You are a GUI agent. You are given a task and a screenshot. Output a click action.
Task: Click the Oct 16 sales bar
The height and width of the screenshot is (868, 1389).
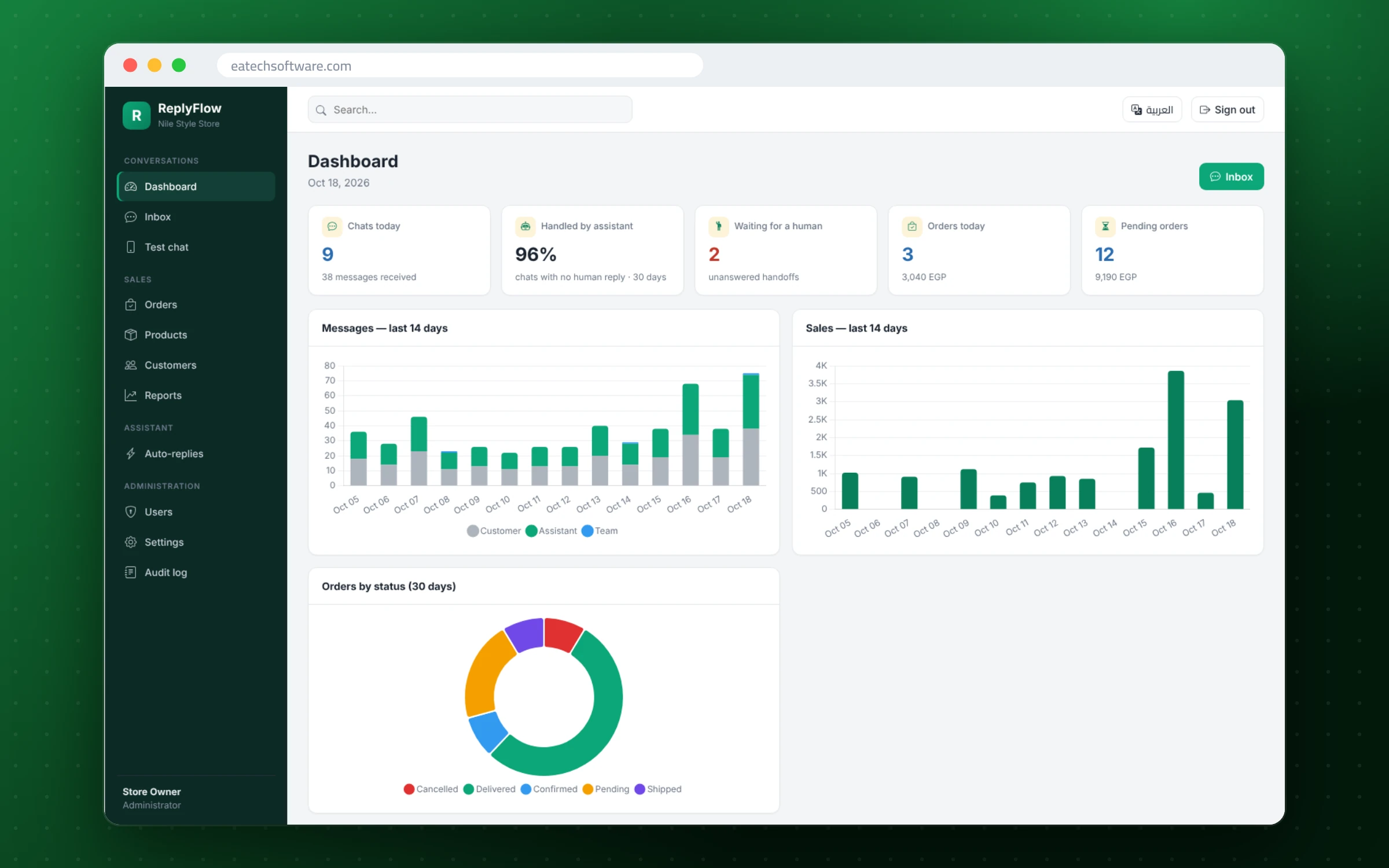(1175, 440)
